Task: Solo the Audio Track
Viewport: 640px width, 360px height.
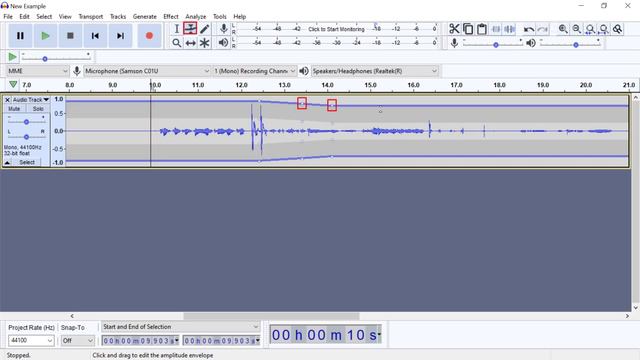Action: (x=38, y=109)
